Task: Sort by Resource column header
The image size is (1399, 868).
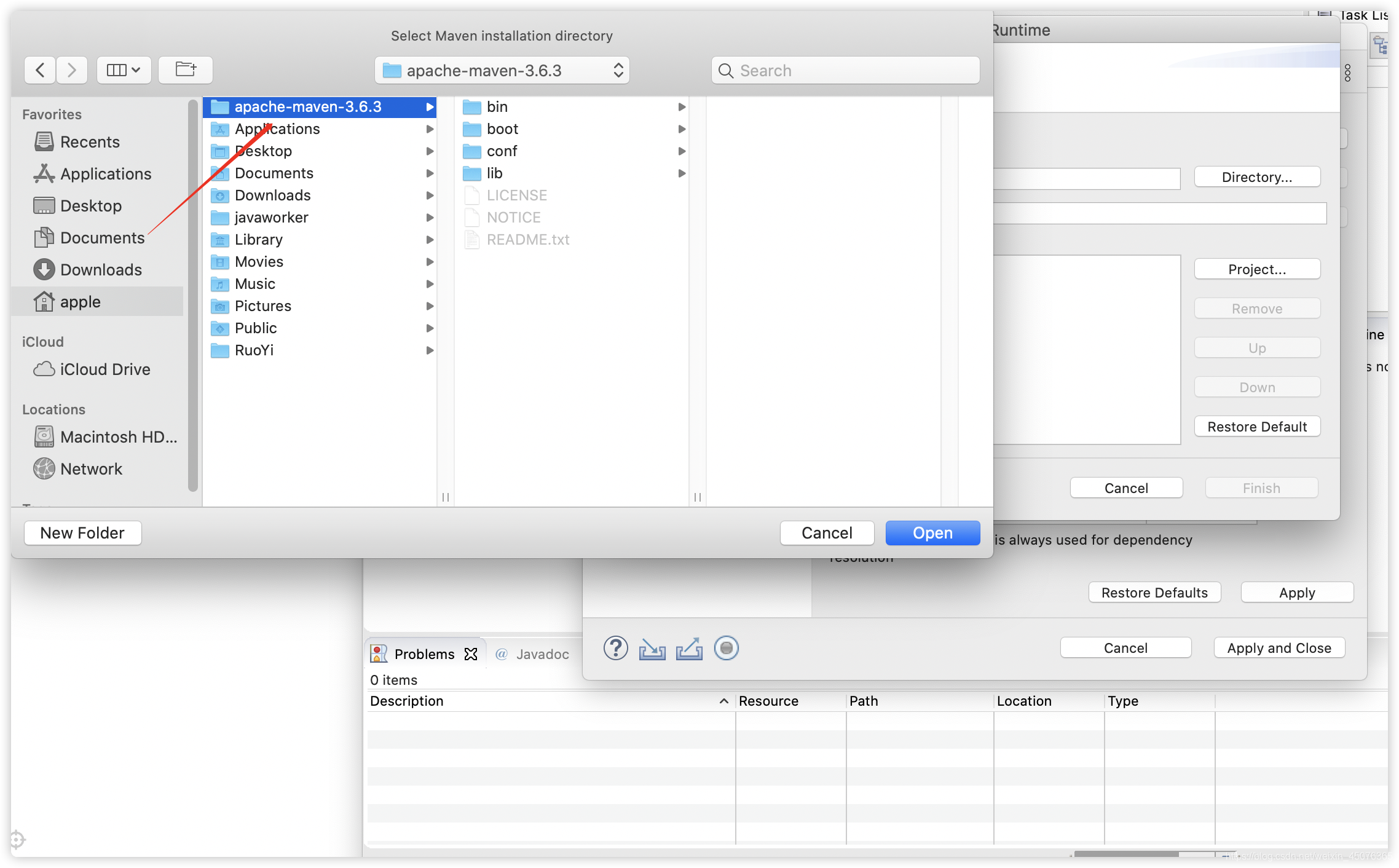Action: pos(790,701)
